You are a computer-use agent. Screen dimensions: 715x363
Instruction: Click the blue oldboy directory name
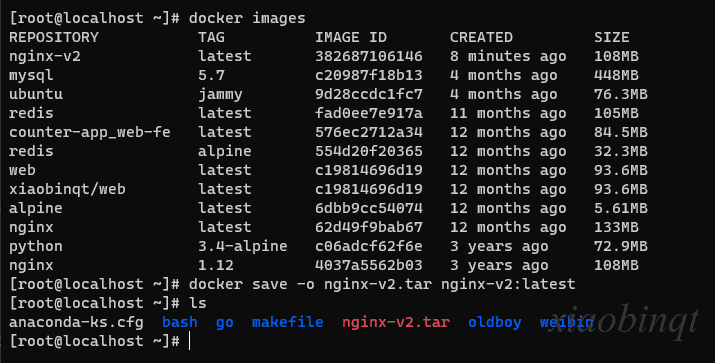pyautogui.click(x=495, y=322)
